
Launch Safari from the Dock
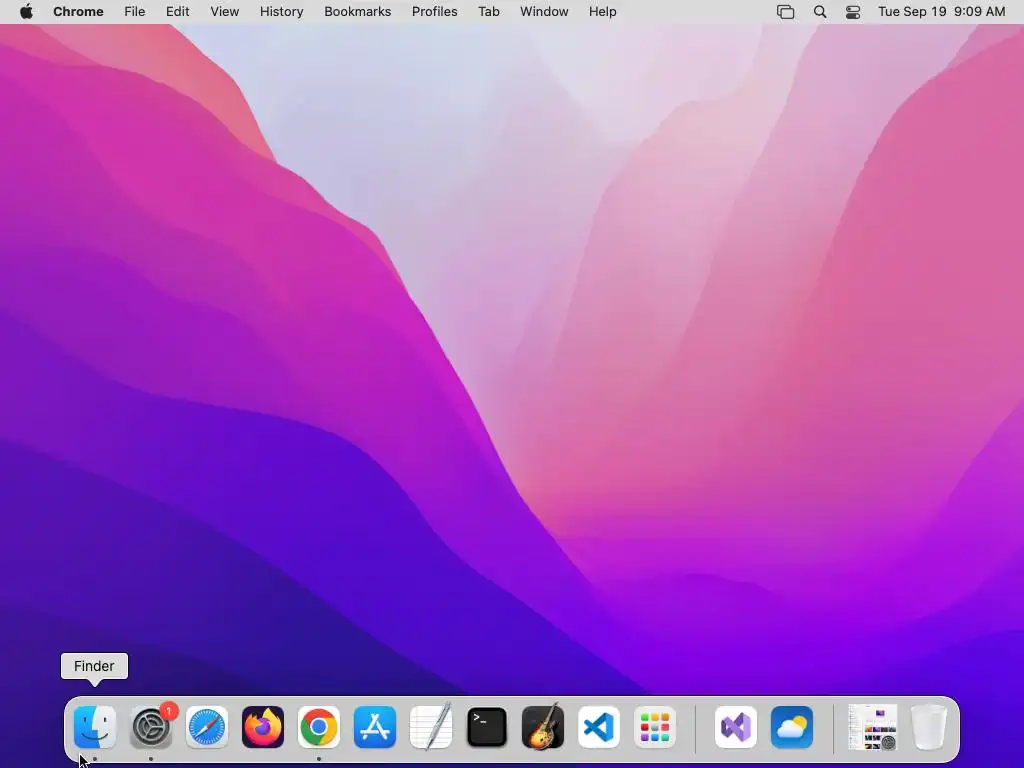(207, 727)
